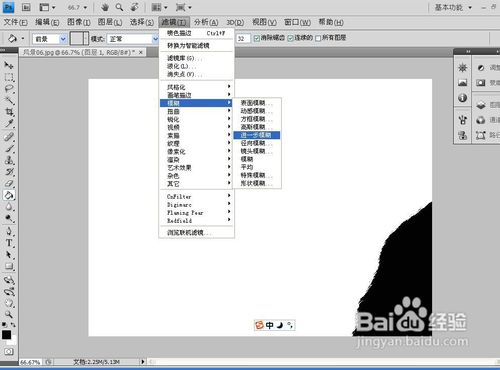Open the Clone Source panel icon

(462, 135)
